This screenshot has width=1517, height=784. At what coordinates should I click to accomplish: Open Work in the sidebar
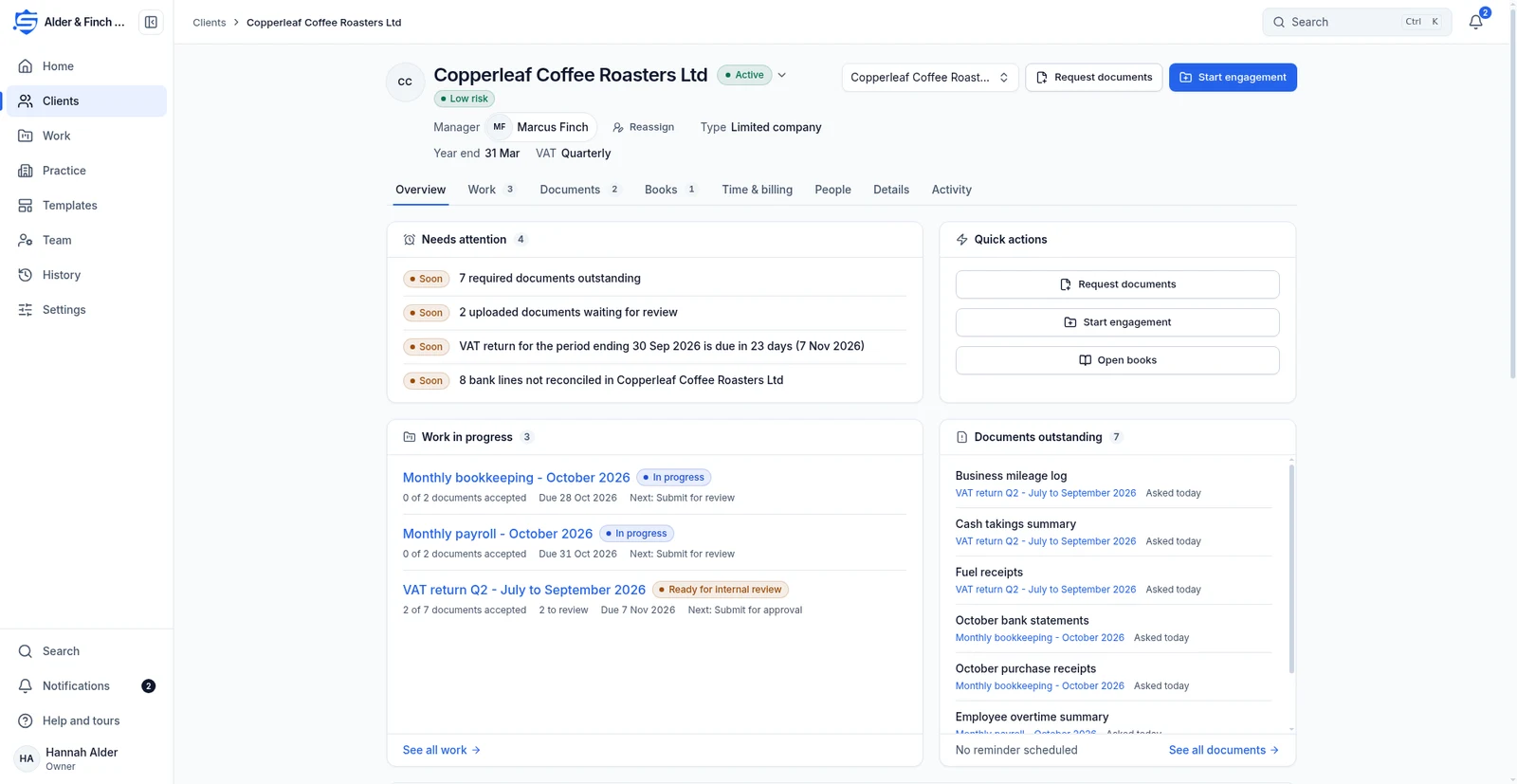pos(86,136)
